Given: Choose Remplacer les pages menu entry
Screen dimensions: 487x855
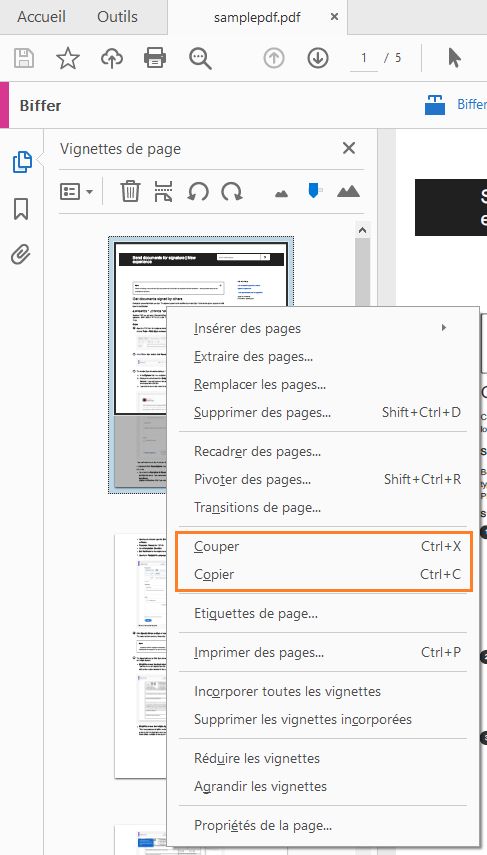Looking at the screenshot, I should [321, 384].
